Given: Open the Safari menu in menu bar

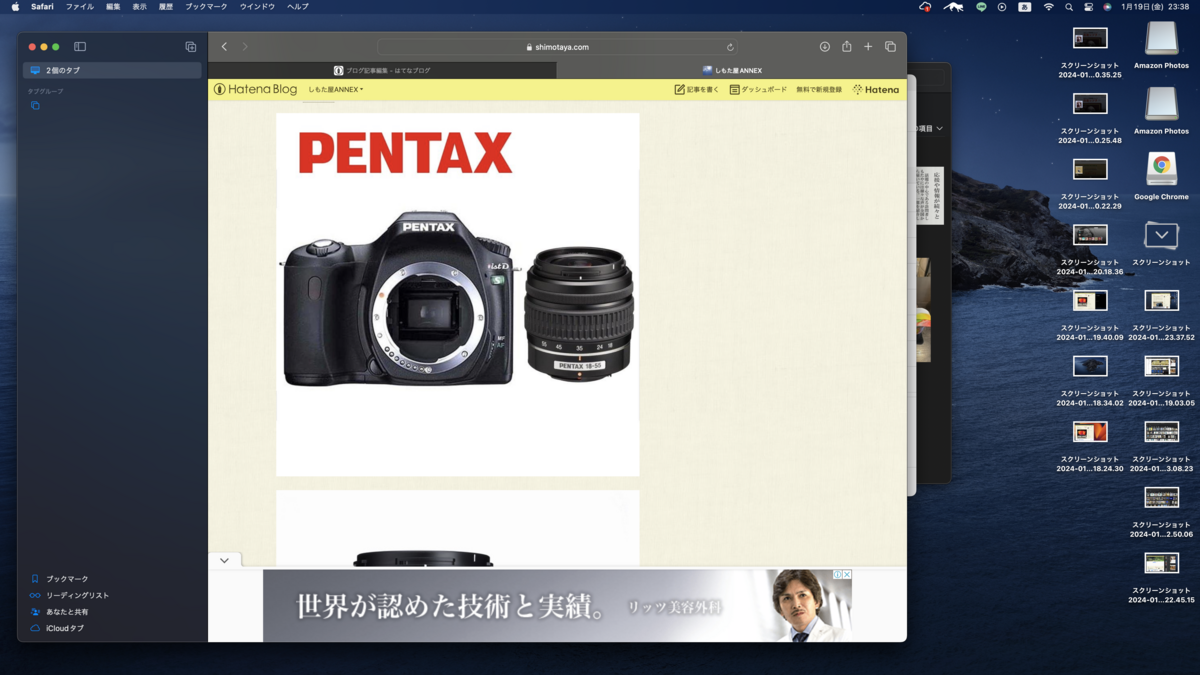Looking at the screenshot, I should (42, 7).
